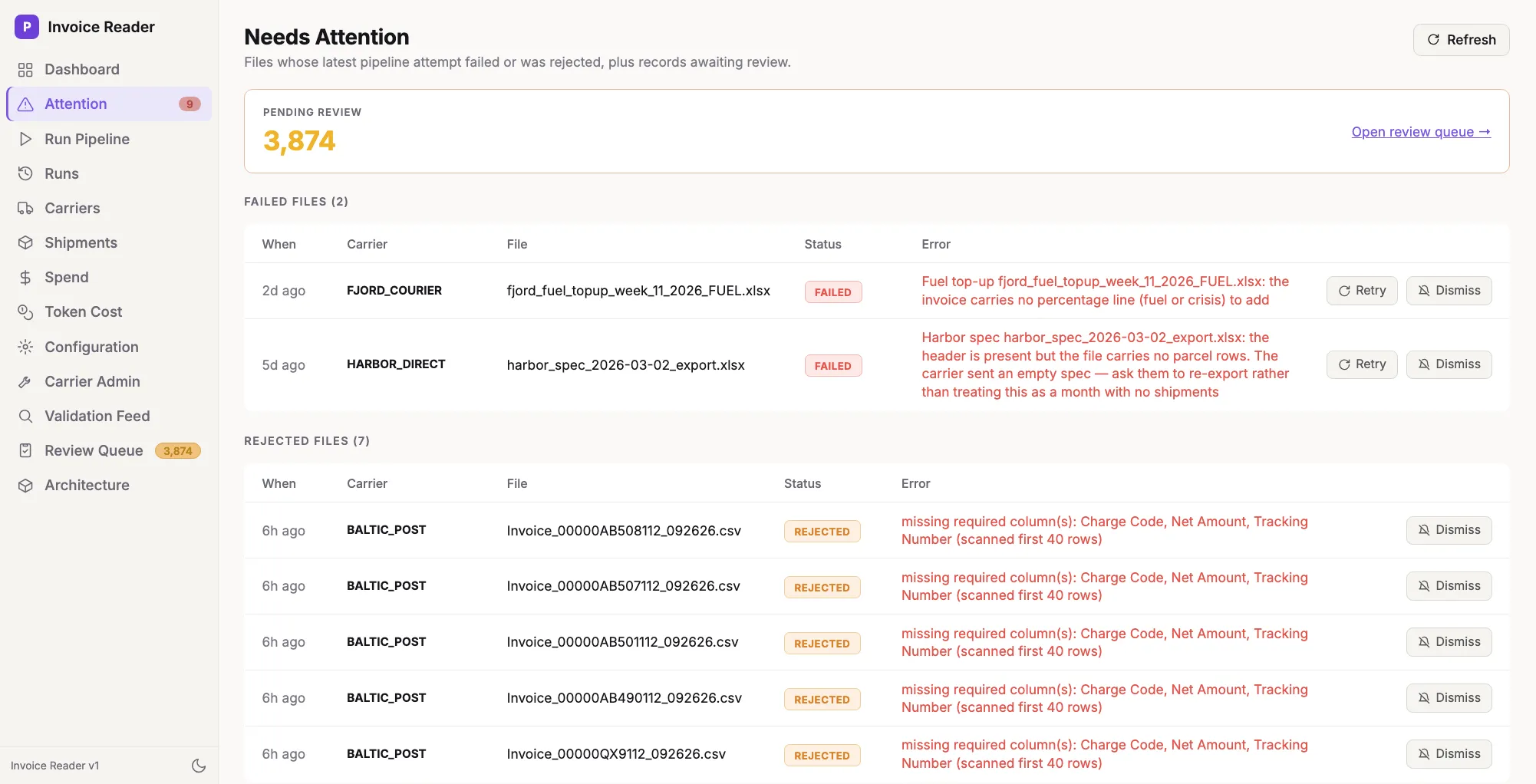Click the FAILED status of fjord_fuel_topup file

pos(833,292)
